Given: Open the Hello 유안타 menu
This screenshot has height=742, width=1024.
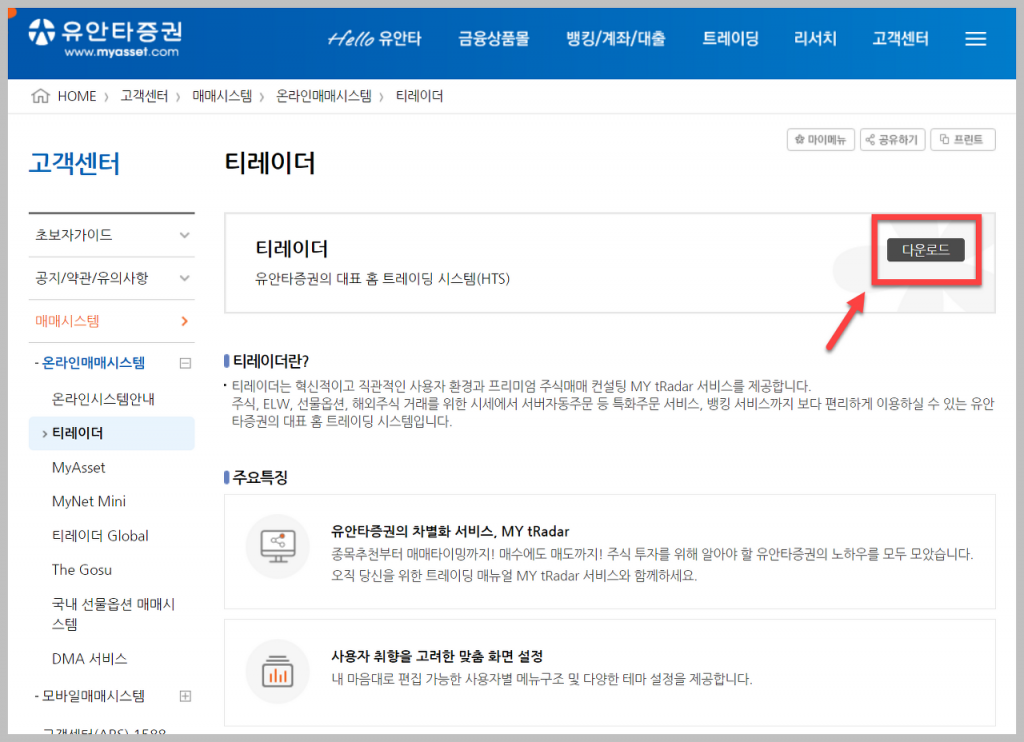Looking at the screenshot, I should [x=375, y=39].
